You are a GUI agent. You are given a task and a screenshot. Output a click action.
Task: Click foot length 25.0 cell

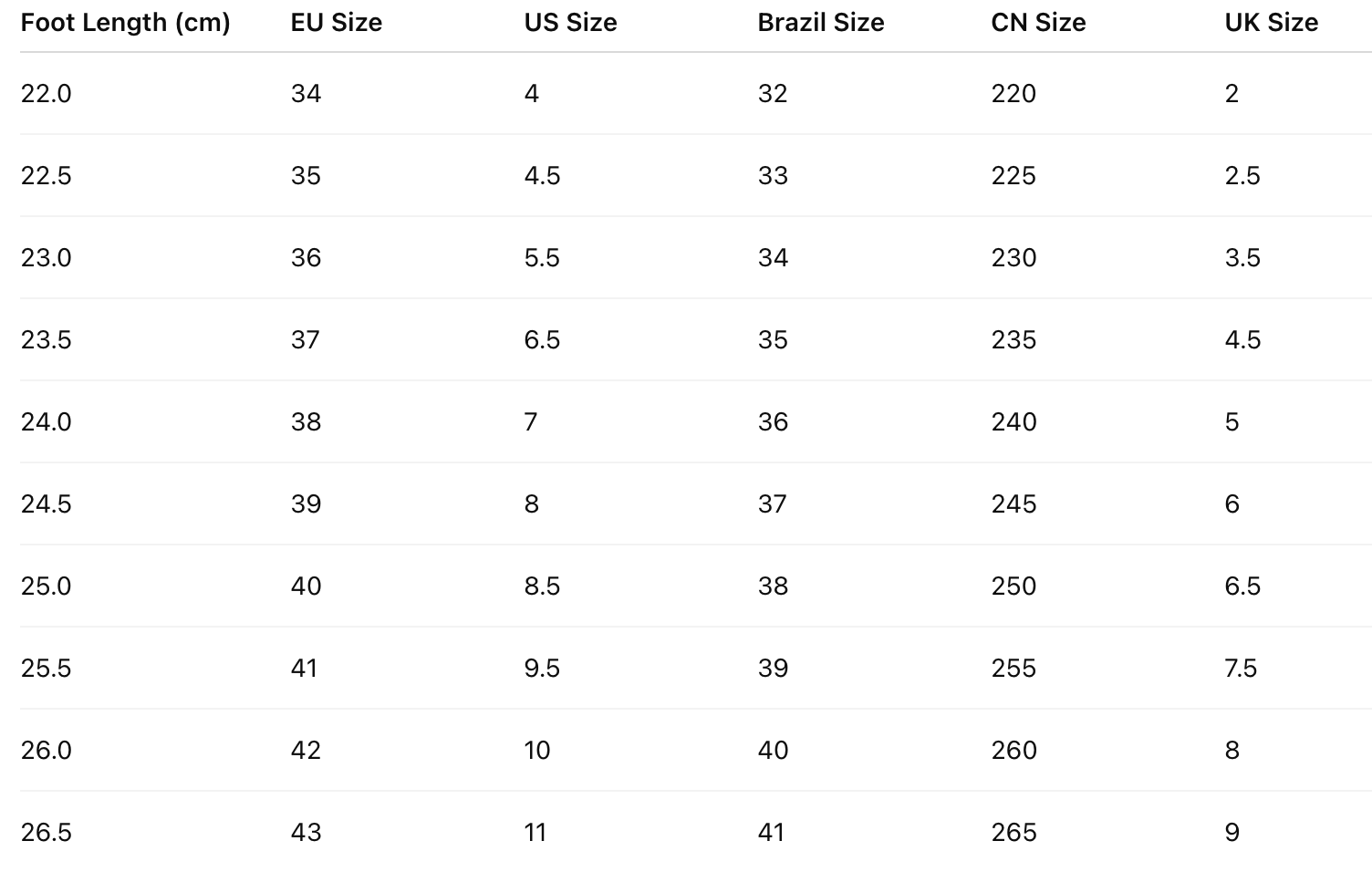(47, 587)
